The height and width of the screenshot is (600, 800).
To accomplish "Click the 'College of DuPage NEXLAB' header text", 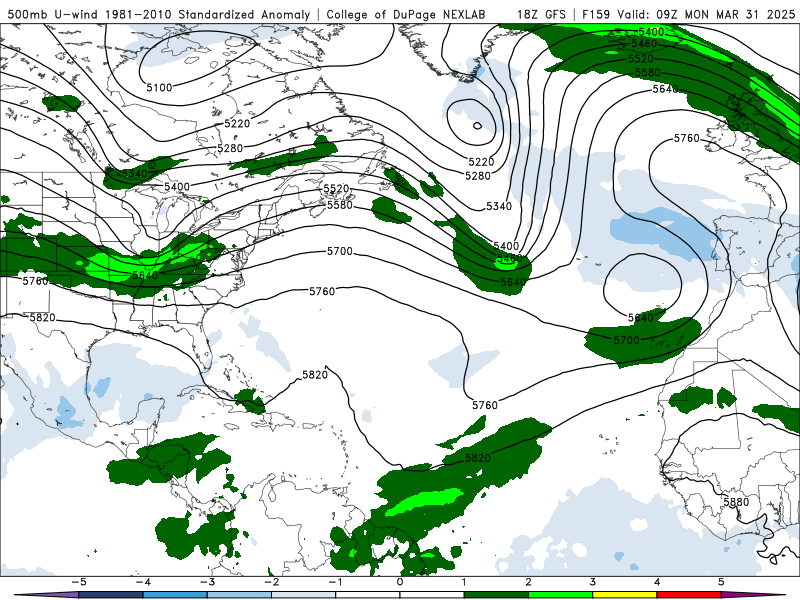I will [x=406, y=14].
